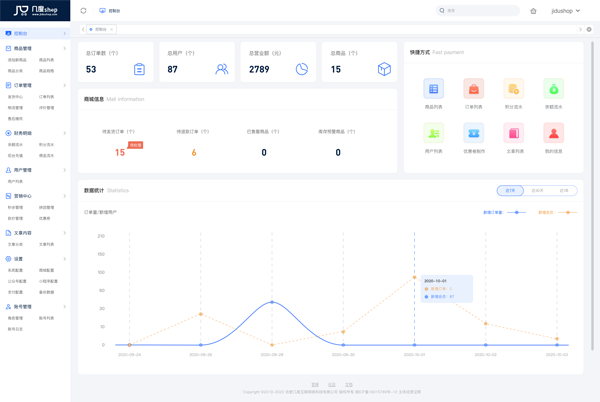This screenshot has height=402, width=600.
Task: Click the home icon near username
Action: pyautogui.click(x=533, y=11)
